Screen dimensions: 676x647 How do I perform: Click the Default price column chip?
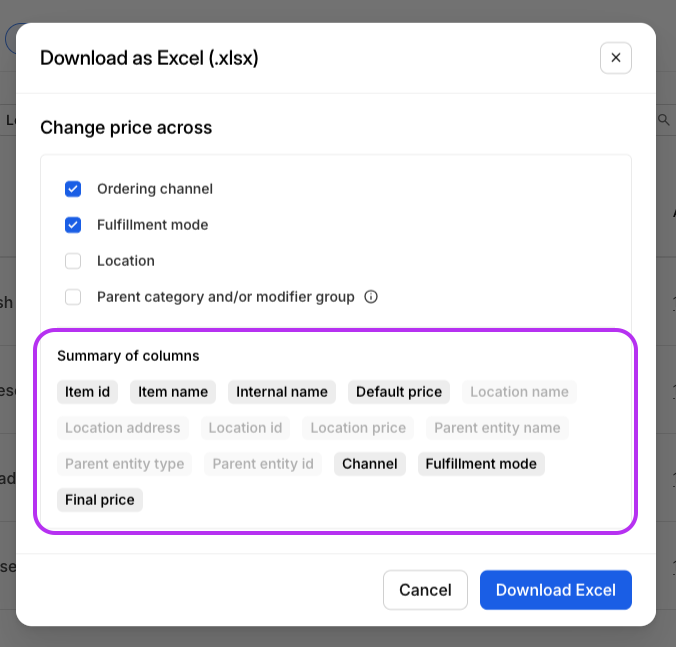(399, 392)
